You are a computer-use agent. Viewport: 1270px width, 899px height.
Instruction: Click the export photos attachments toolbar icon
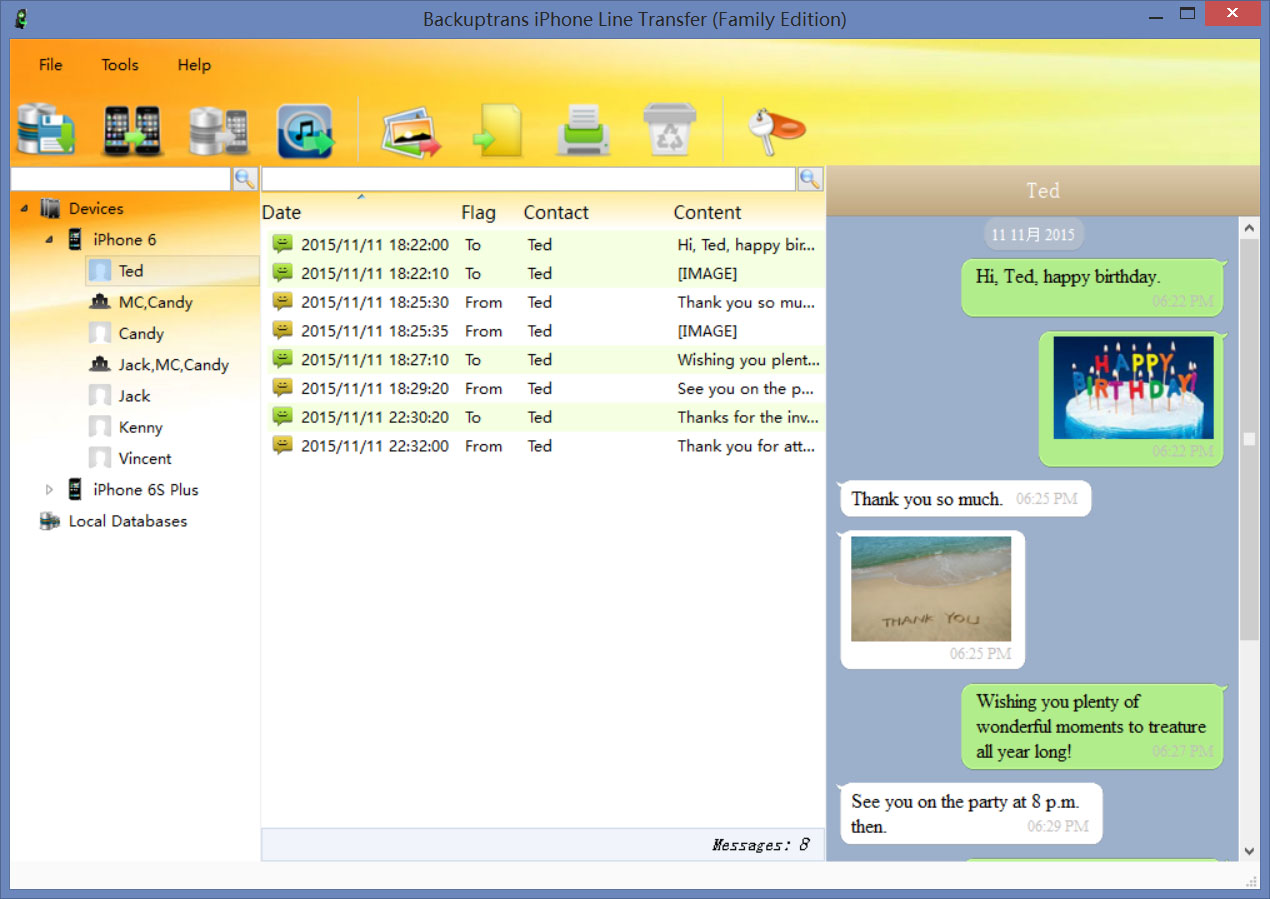(411, 133)
